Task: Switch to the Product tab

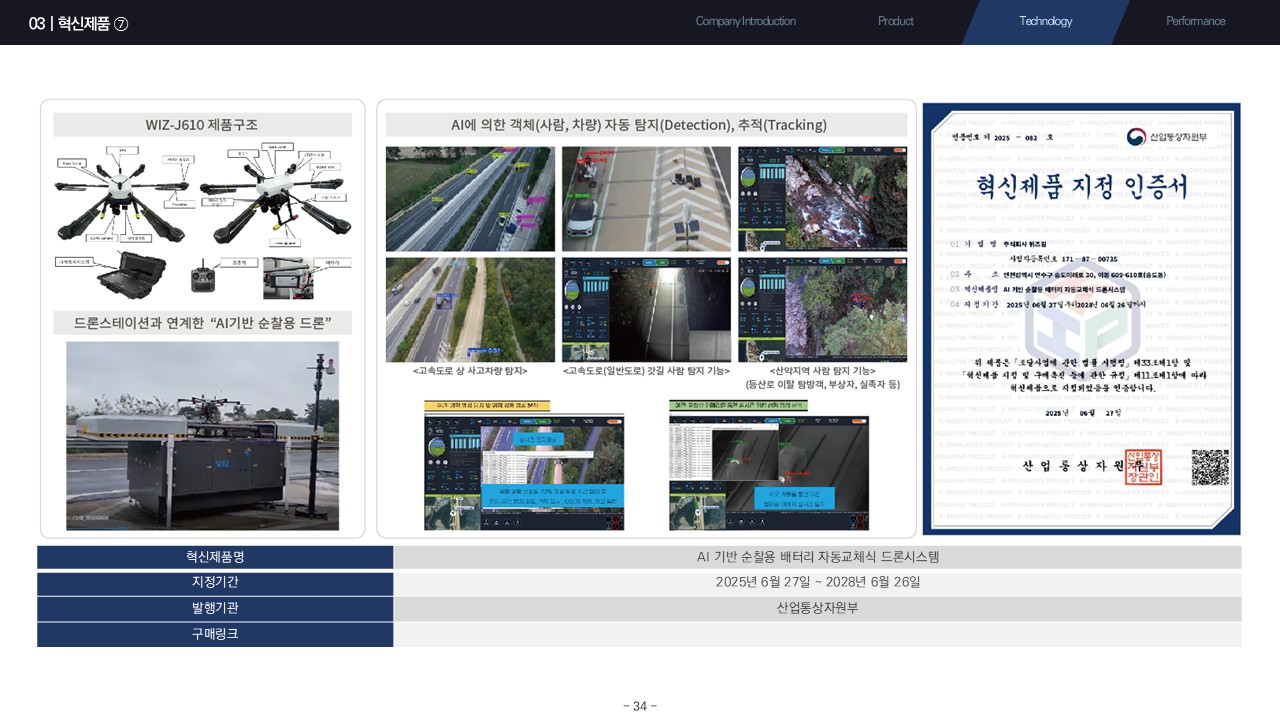Action: [895, 21]
